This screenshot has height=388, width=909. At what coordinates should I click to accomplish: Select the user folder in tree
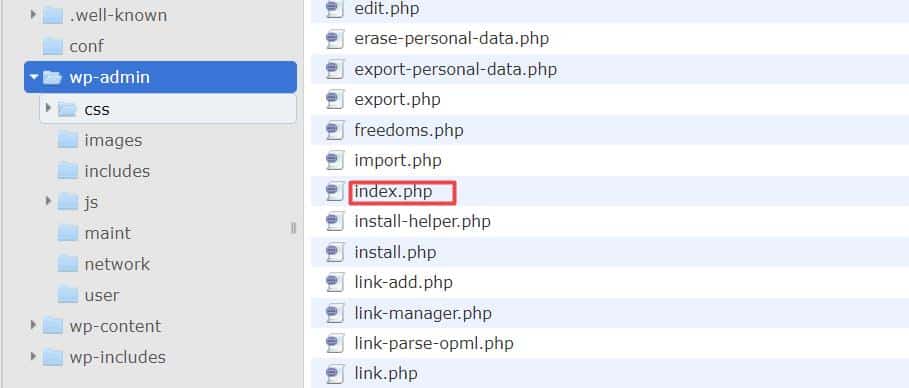[x=101, y=295]
